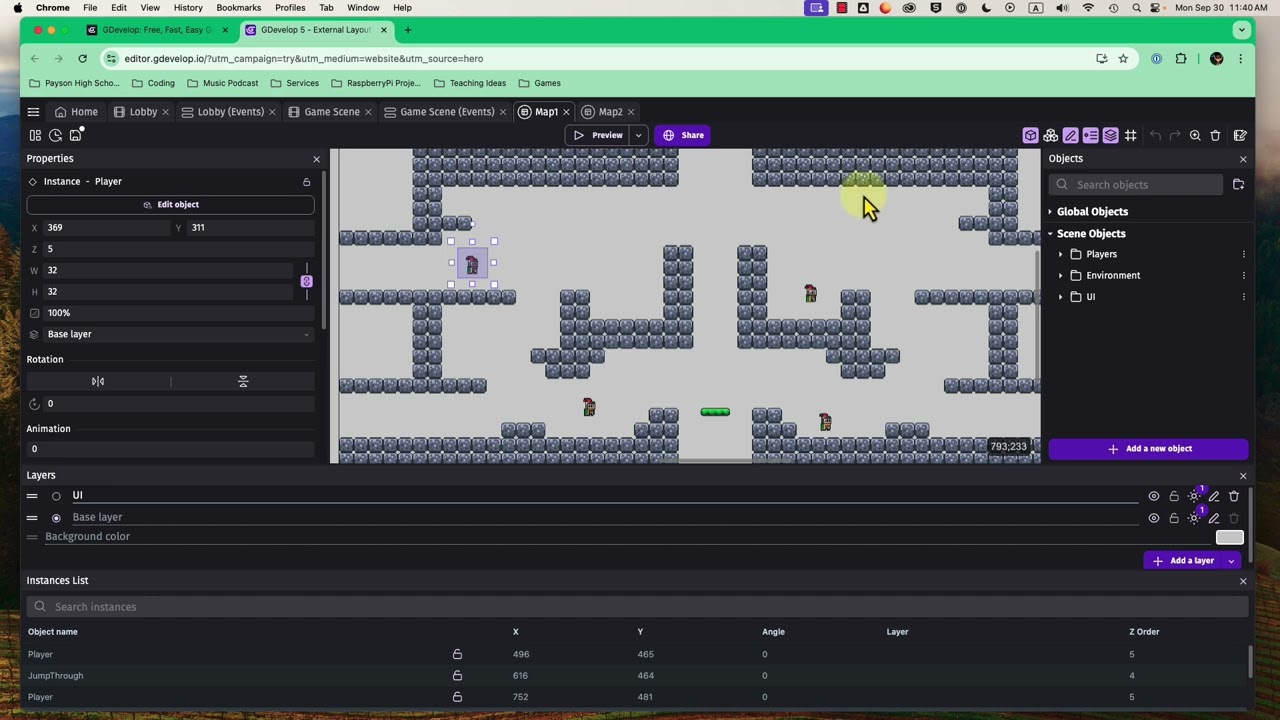1280x720 pixels.
Task: Open the Players folder options menu
Action: pos(1244,254)
